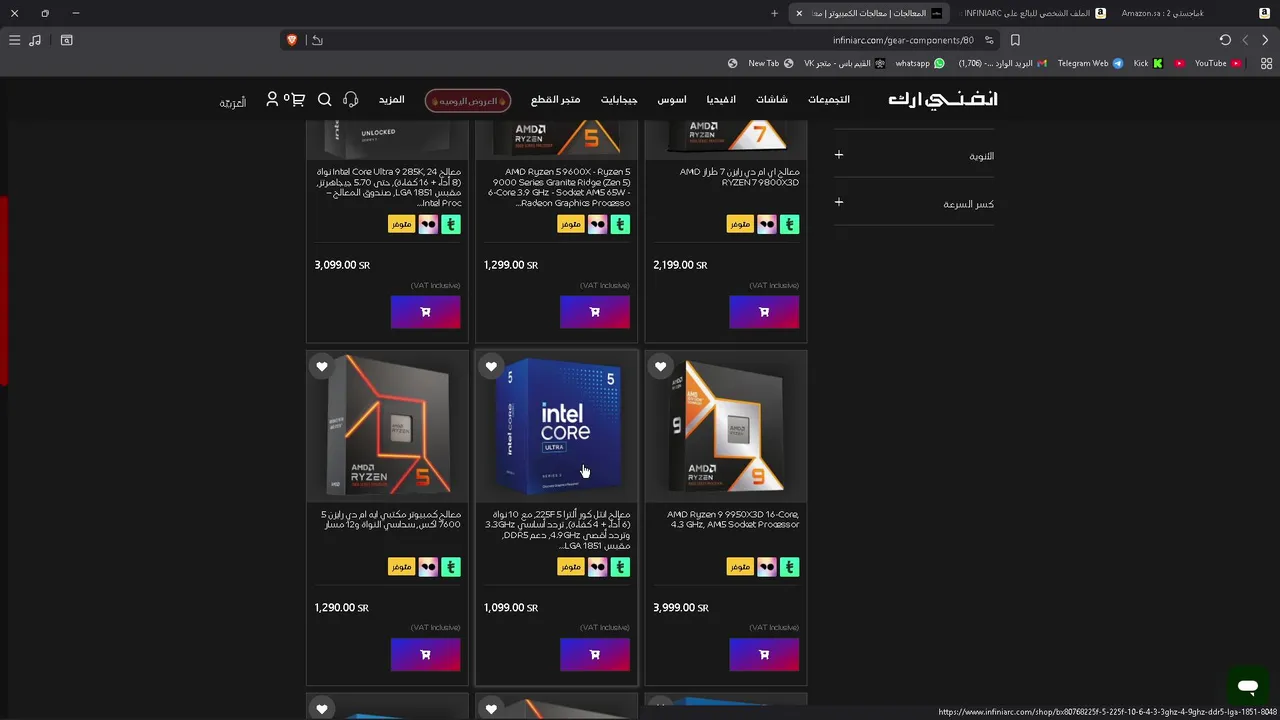
Task: Add the Intel Core Ultra 9 285K to cart
Action: [425, 312]
